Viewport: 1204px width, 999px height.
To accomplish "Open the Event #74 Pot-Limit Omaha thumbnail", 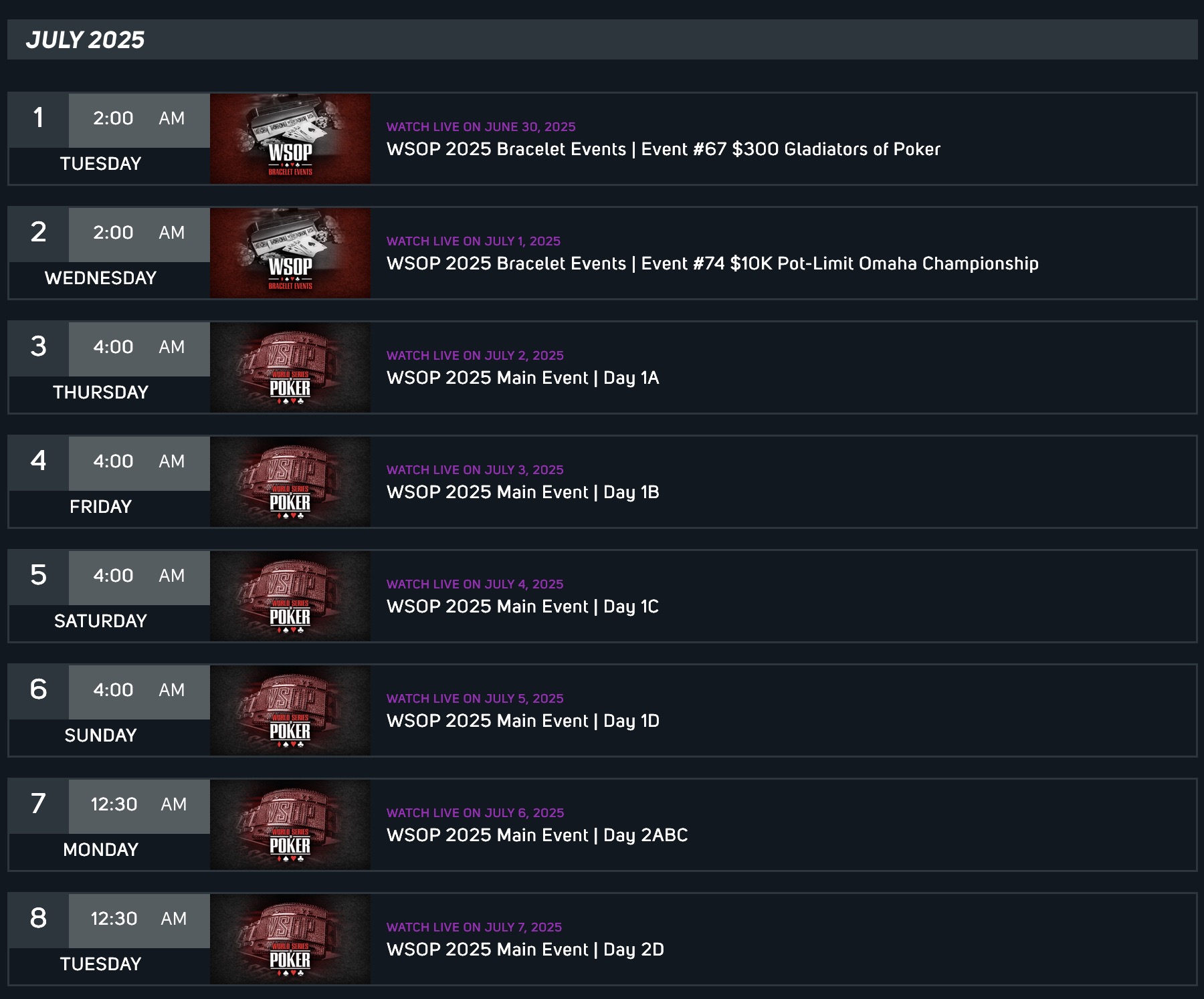I will click(x=290, y=253).
